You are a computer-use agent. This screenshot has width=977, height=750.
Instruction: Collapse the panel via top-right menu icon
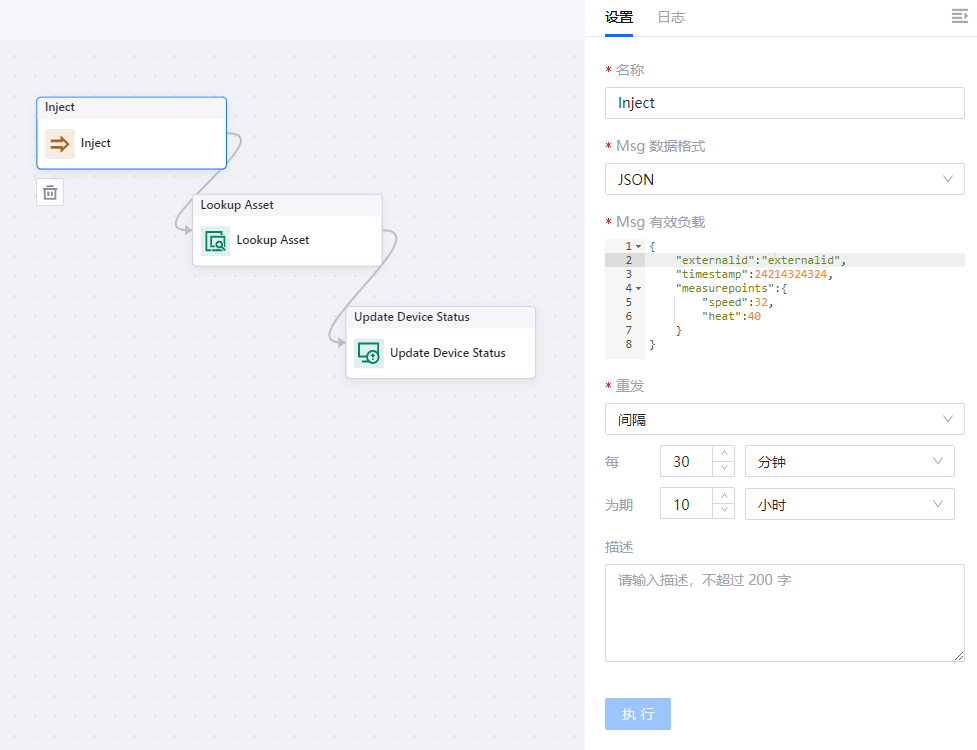pyautogui.click(x=959, y=16)
